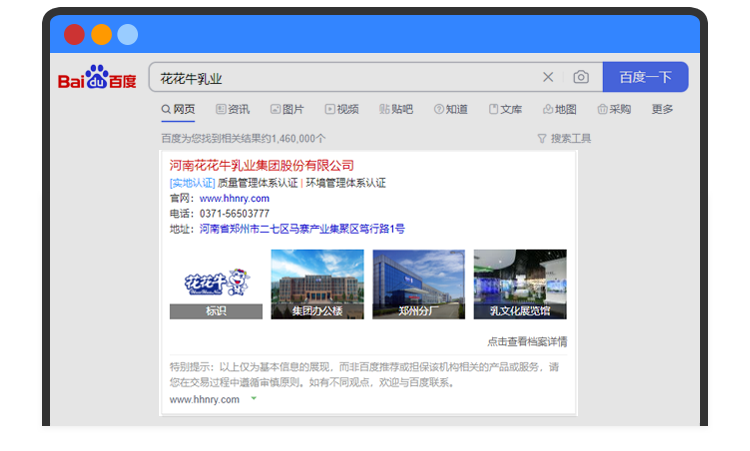Click the light blue window circle button
This screenshot has height=451, width=750.
pos(128,34)
